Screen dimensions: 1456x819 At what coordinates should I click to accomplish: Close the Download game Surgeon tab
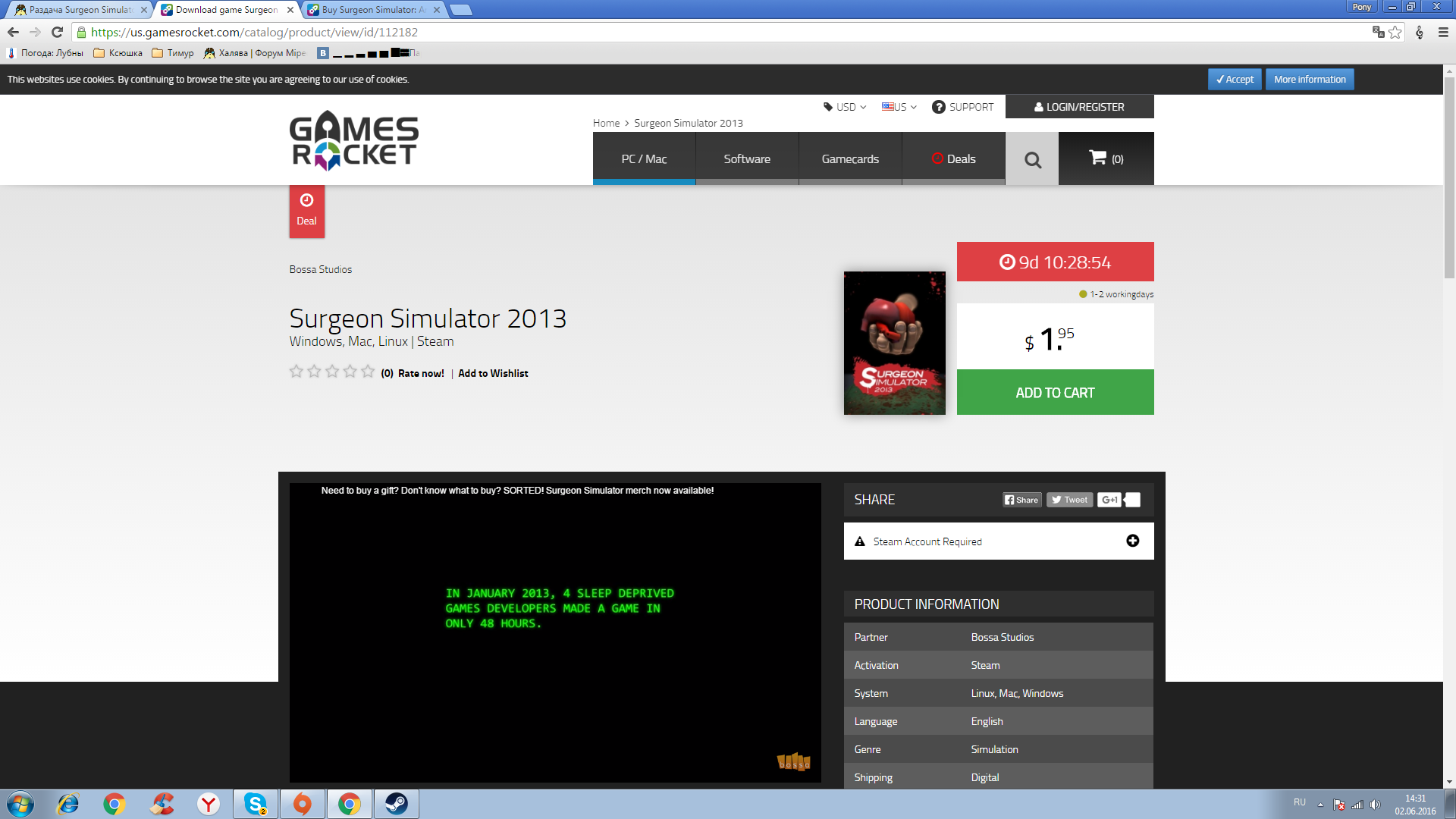[290, 10]
